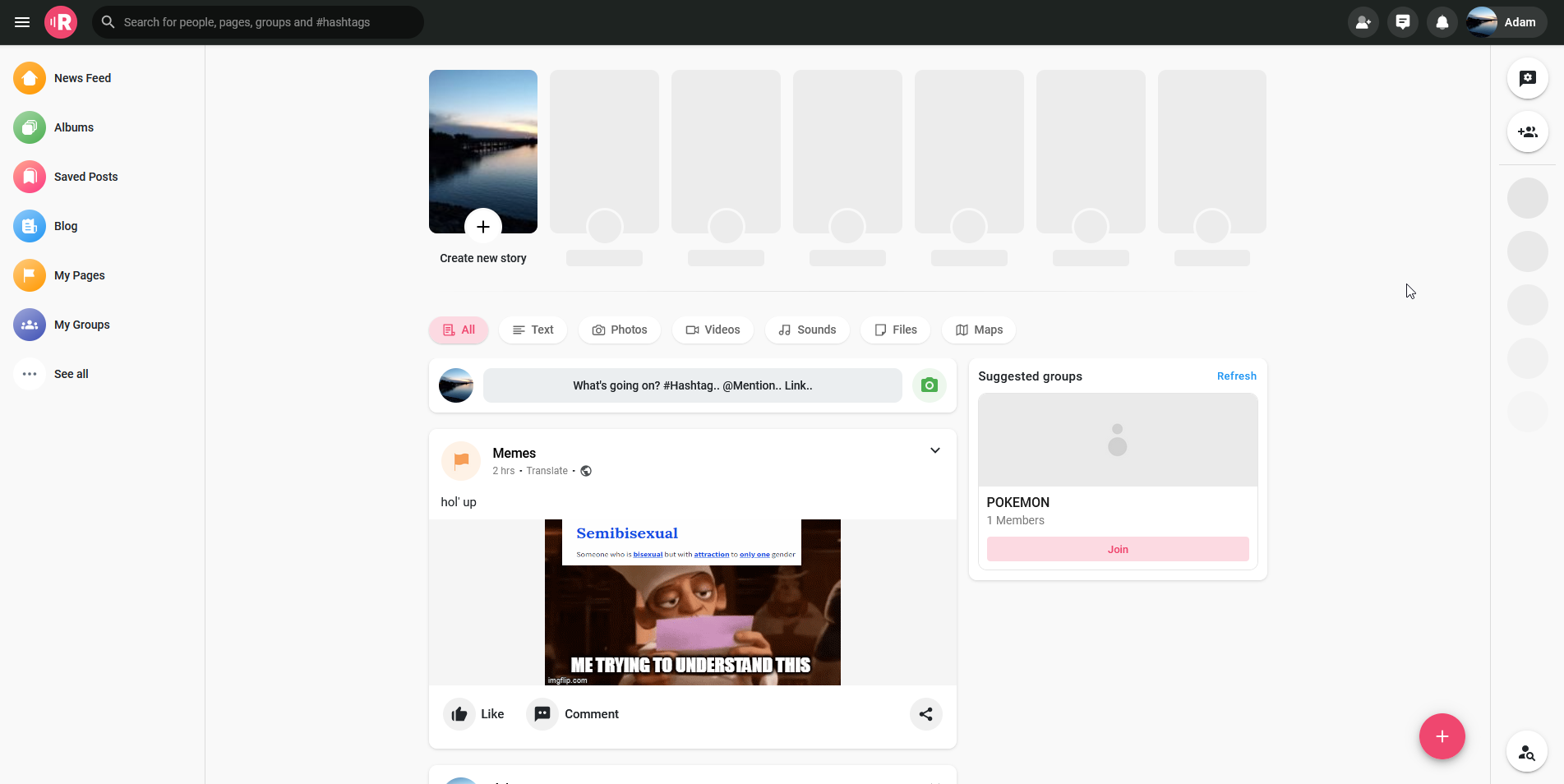This screenshot has width=1564, height=784.
Task: Click the chat settings icon in right bar
Action: [x=1528, y=78]
